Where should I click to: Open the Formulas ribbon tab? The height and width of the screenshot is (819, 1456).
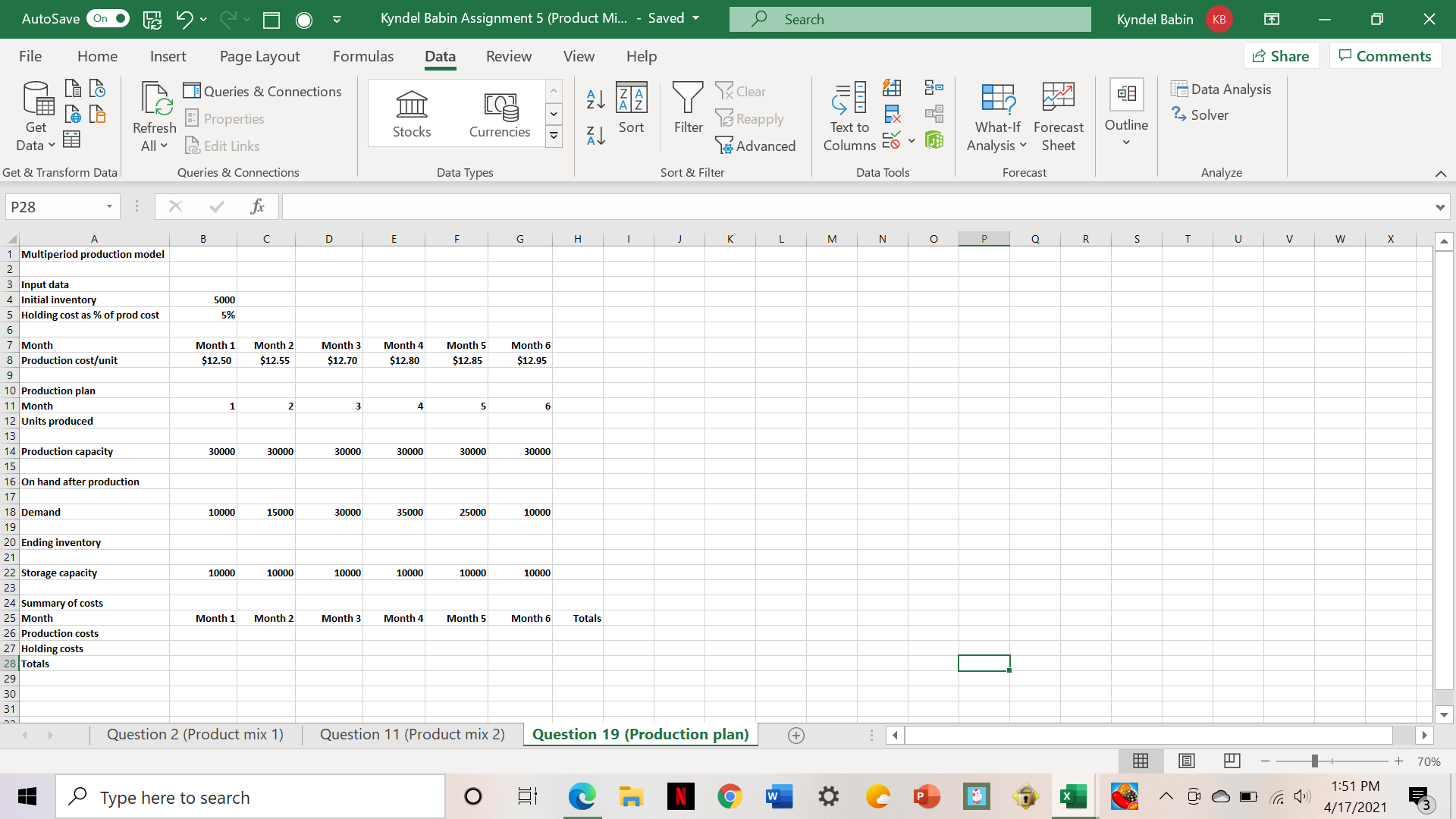362,56
